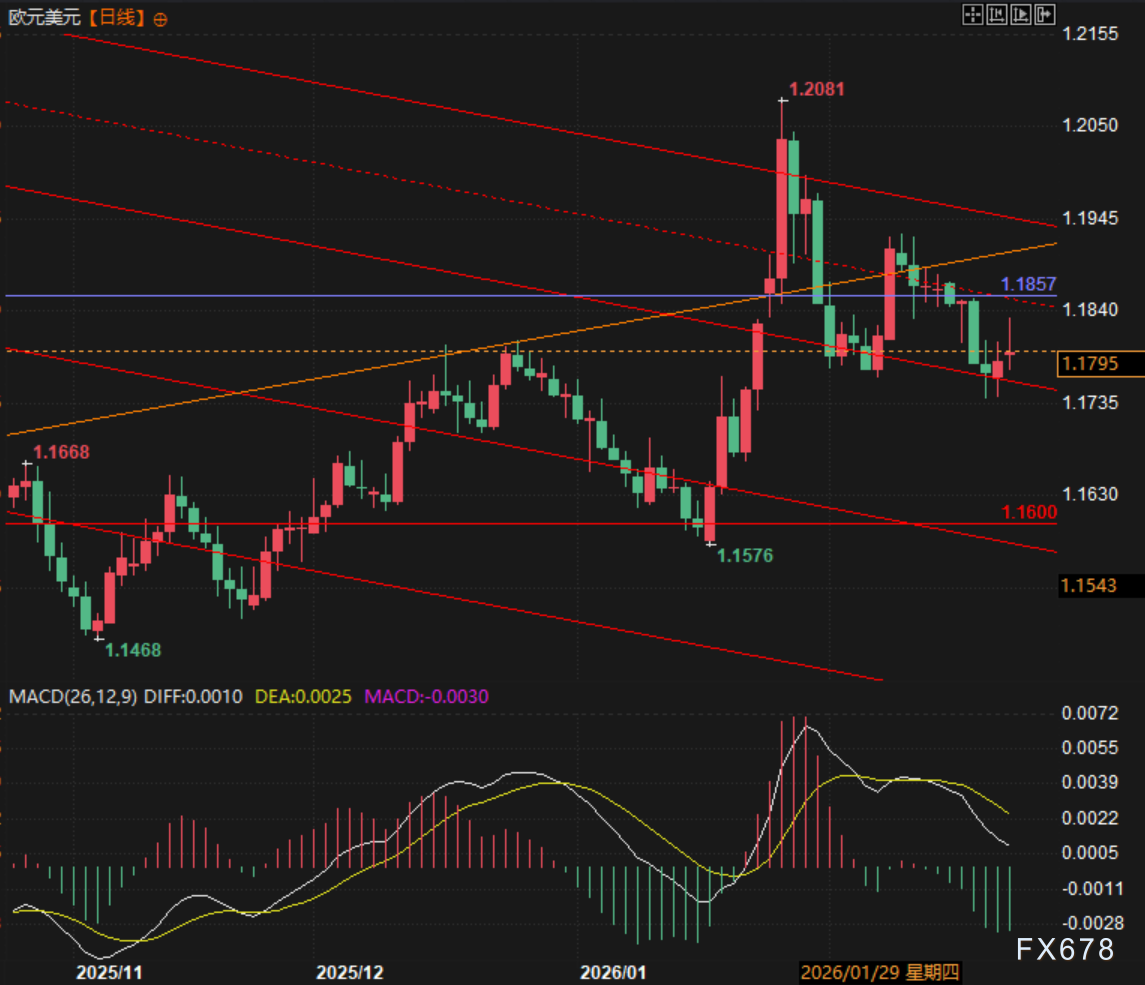Enable the crosshair cursor tool

pos(973,15)
